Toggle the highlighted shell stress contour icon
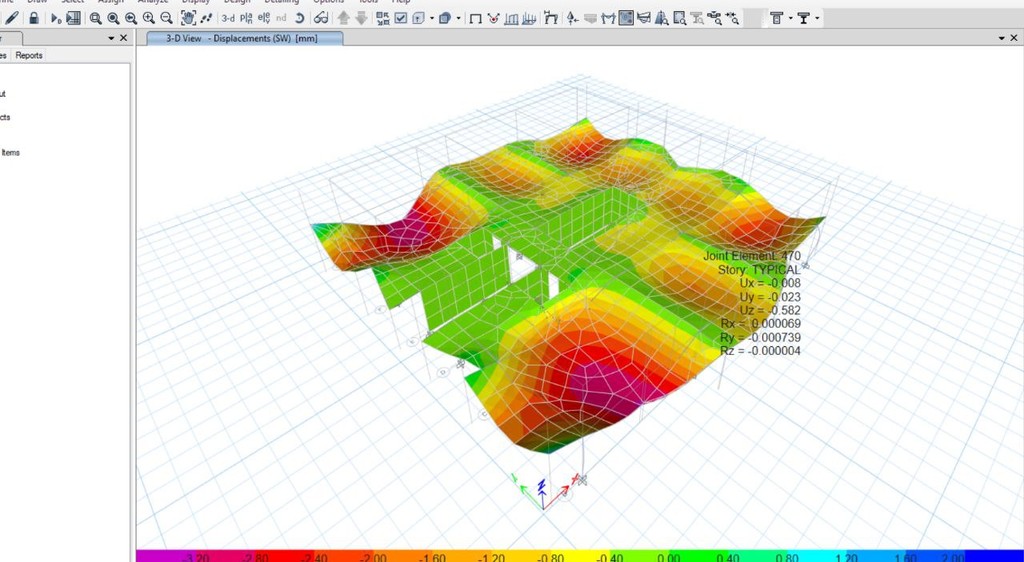The height and width of the screenshot is (562, 1024). coord(626,18)
